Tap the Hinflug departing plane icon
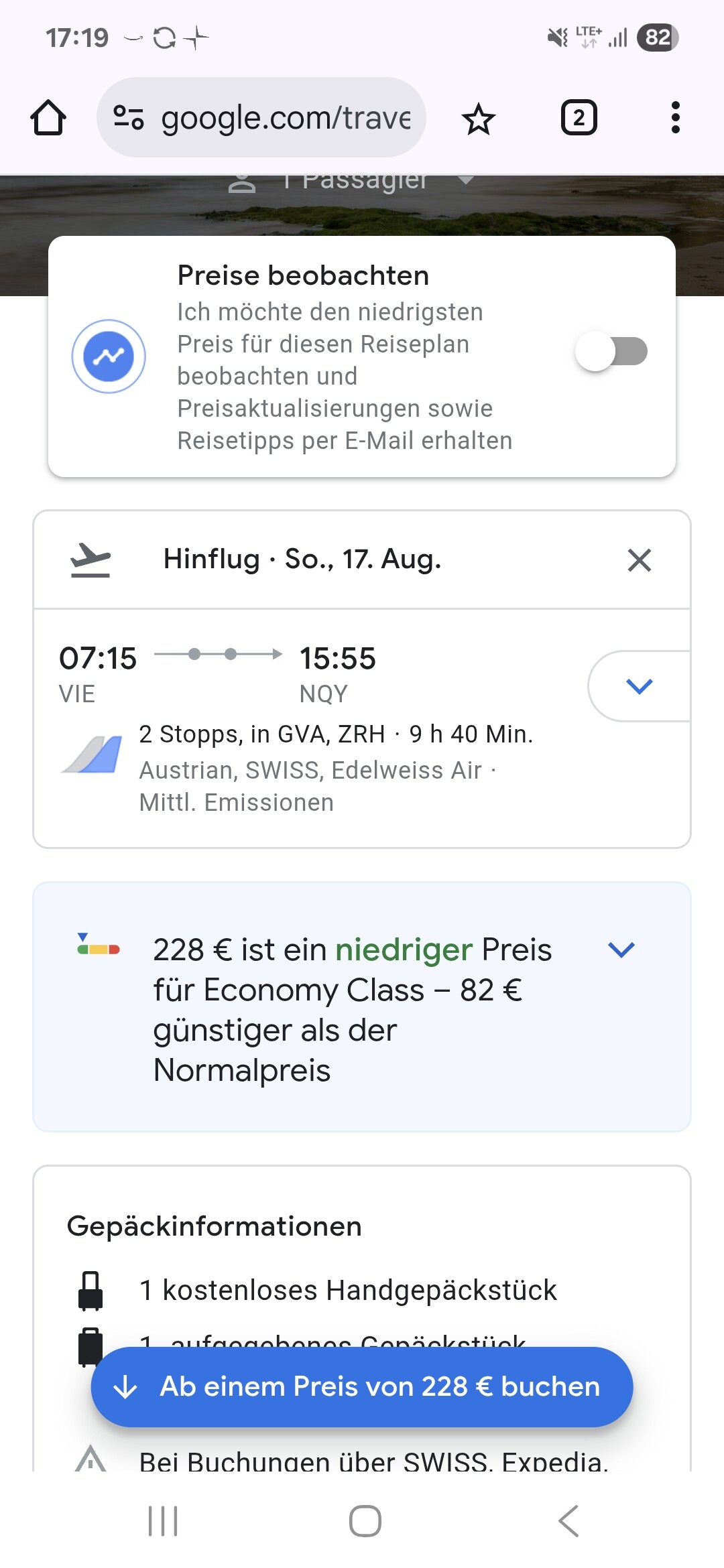The width and height of the screenshot is (724, 1568). click(90, 560)
